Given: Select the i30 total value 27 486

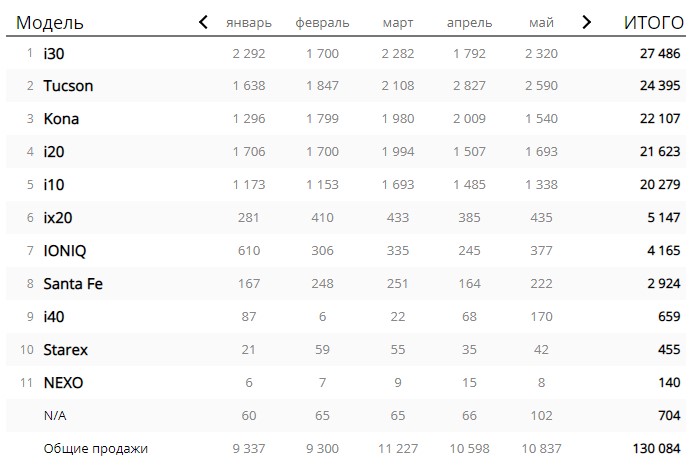Looking at the screenshot, I should click(660, 54).
